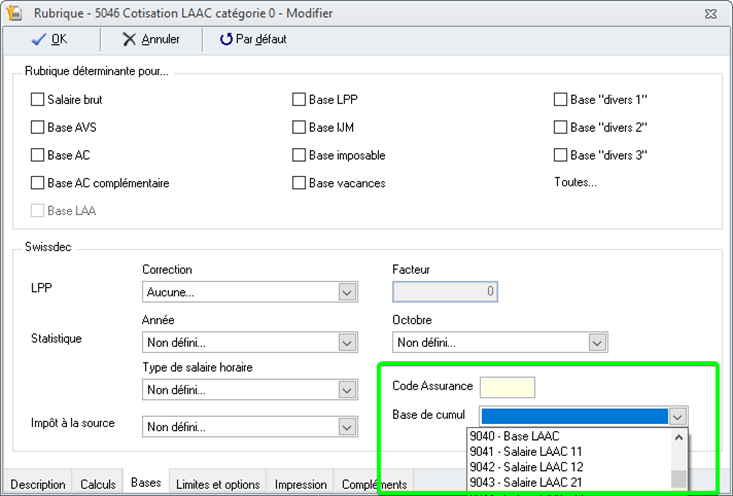Click into the Code Assurance field
733x496 pixels.
tap(507, 387)
